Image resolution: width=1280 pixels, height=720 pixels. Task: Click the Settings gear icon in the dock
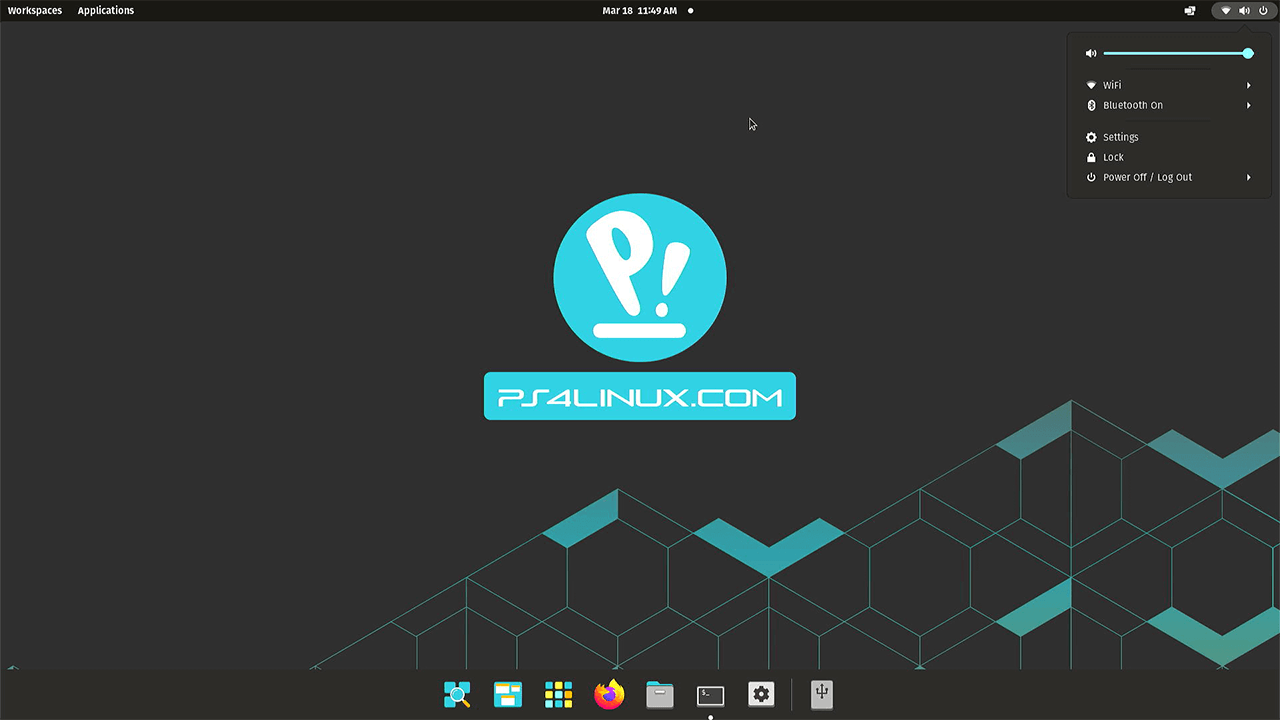click(761, 694)
